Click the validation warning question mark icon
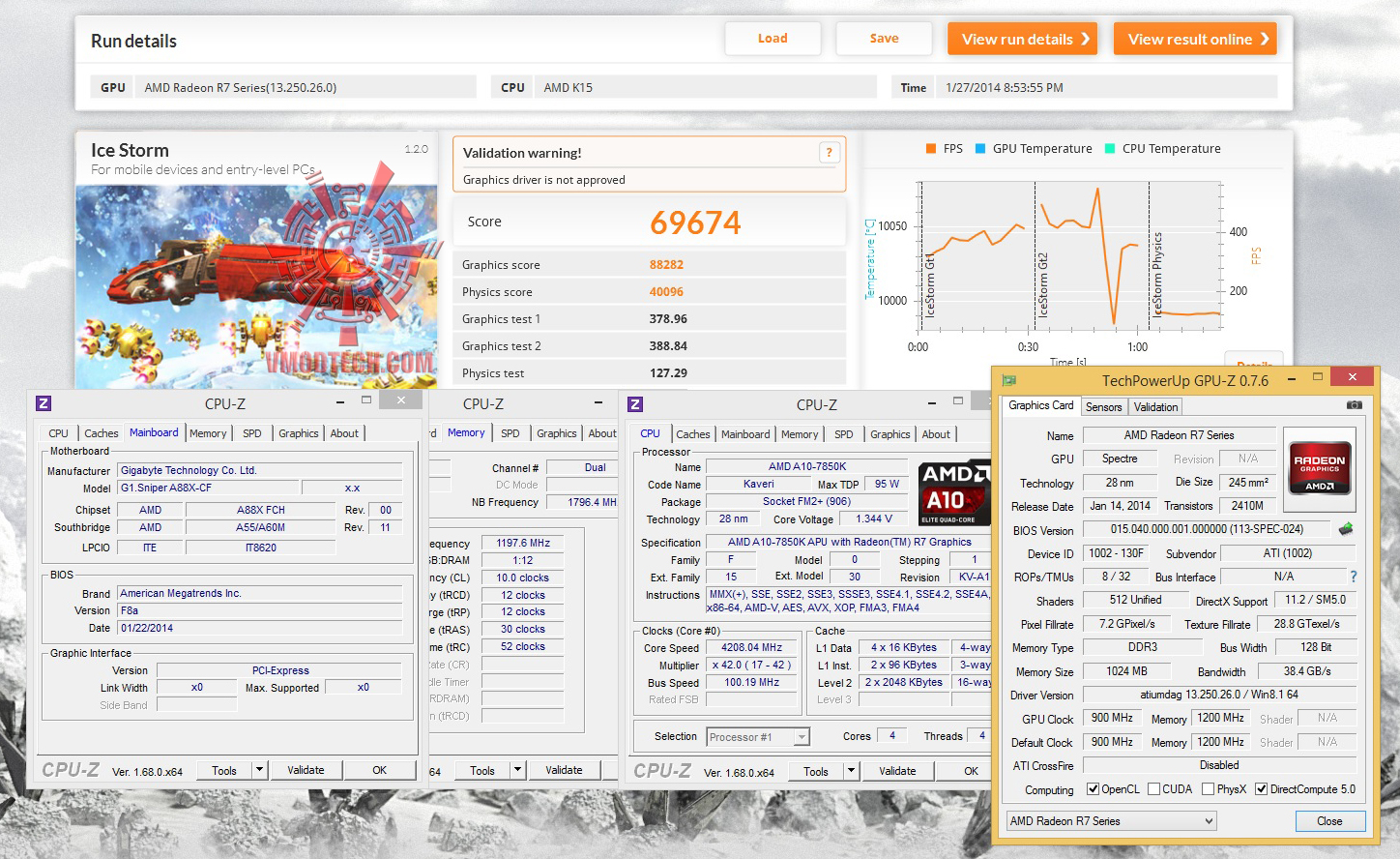 click(x=829, y=152)
